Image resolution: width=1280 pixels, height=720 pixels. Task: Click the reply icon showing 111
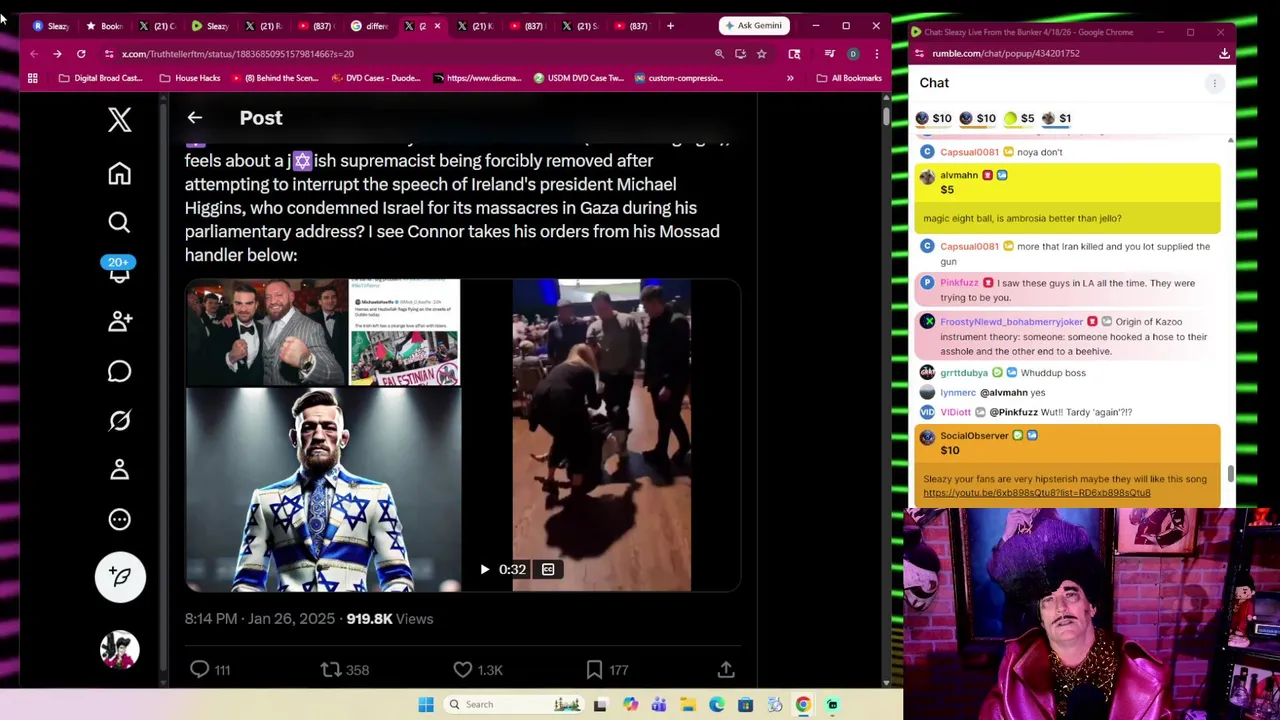coord(200,669)
